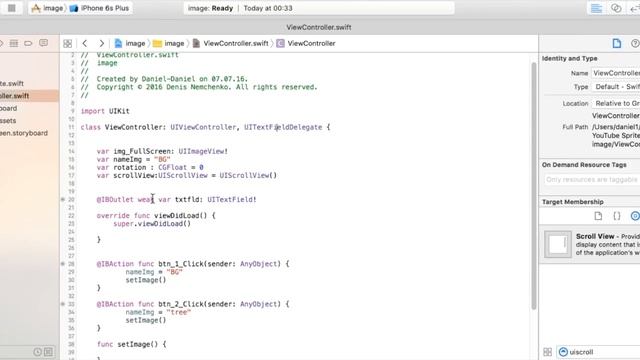
Task: Select the highlighted 'oller.swift' file row
Action: pos(29,96)
